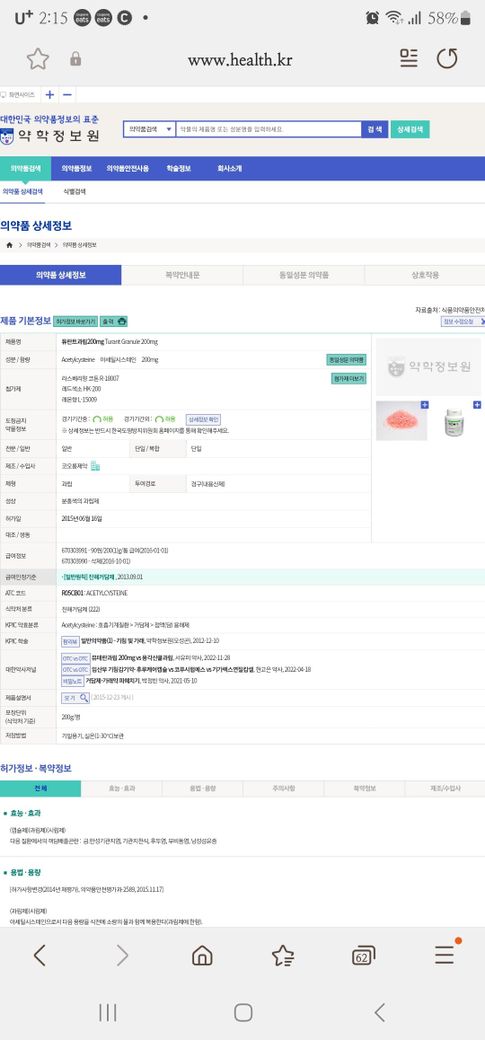
Task: Select the 제조/수입사 tab
Action: pyautogui.click(x=445, y=789)
